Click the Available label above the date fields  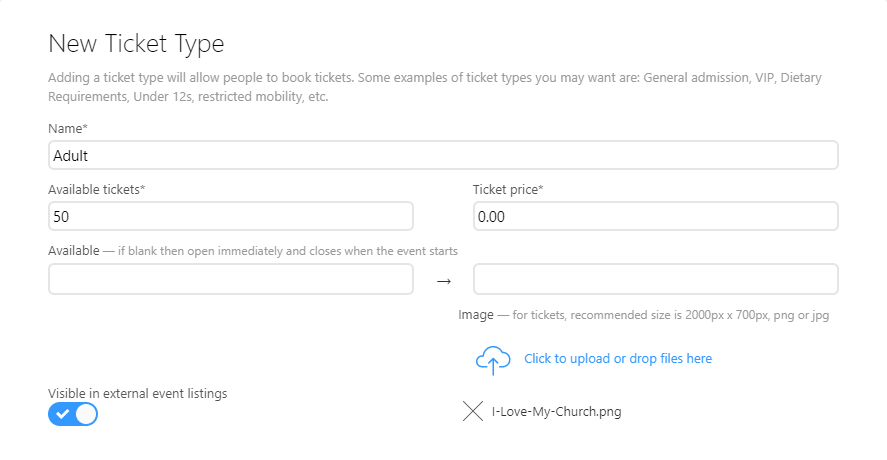pos(74,251)
